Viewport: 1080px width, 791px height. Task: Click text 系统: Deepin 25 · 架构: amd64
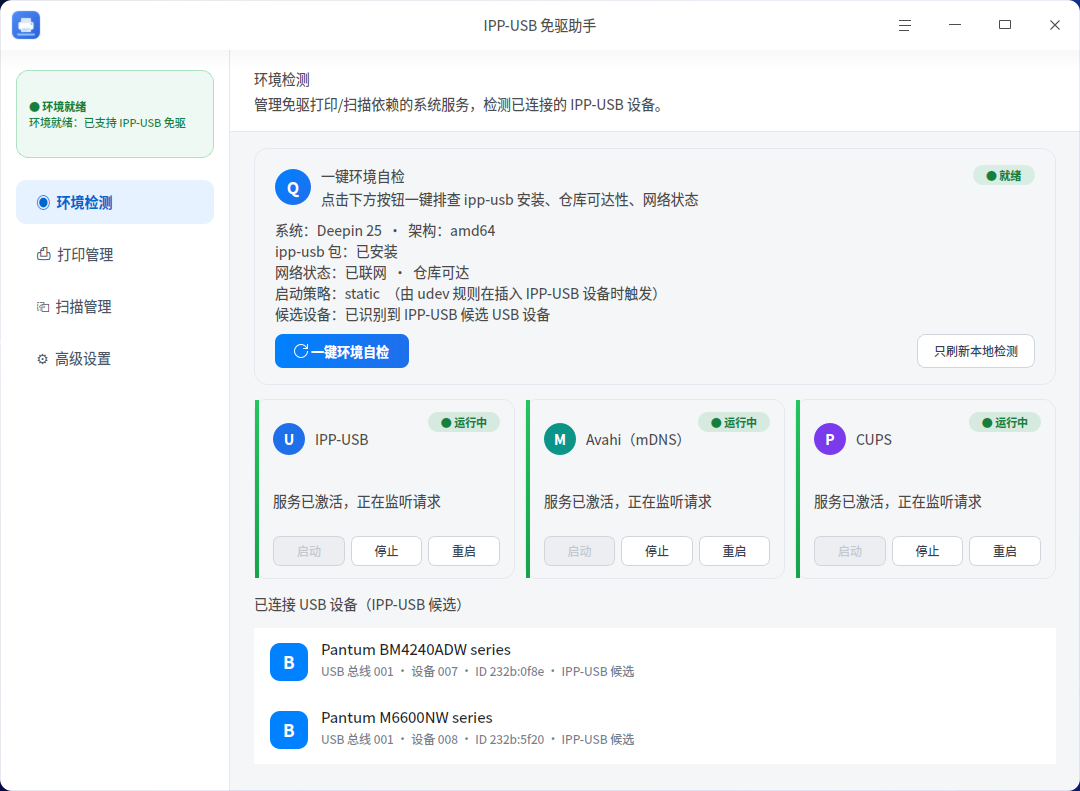(385, 230)
